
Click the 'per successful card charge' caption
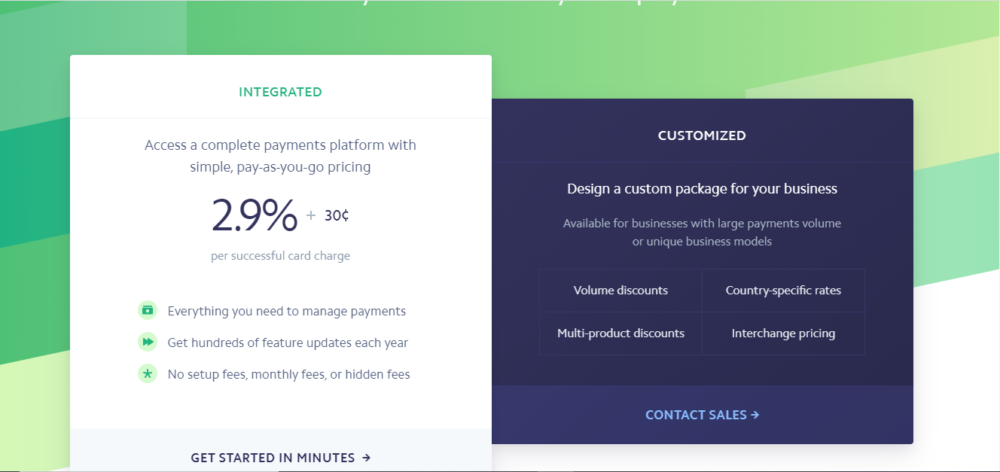click(x=280, y=256)
